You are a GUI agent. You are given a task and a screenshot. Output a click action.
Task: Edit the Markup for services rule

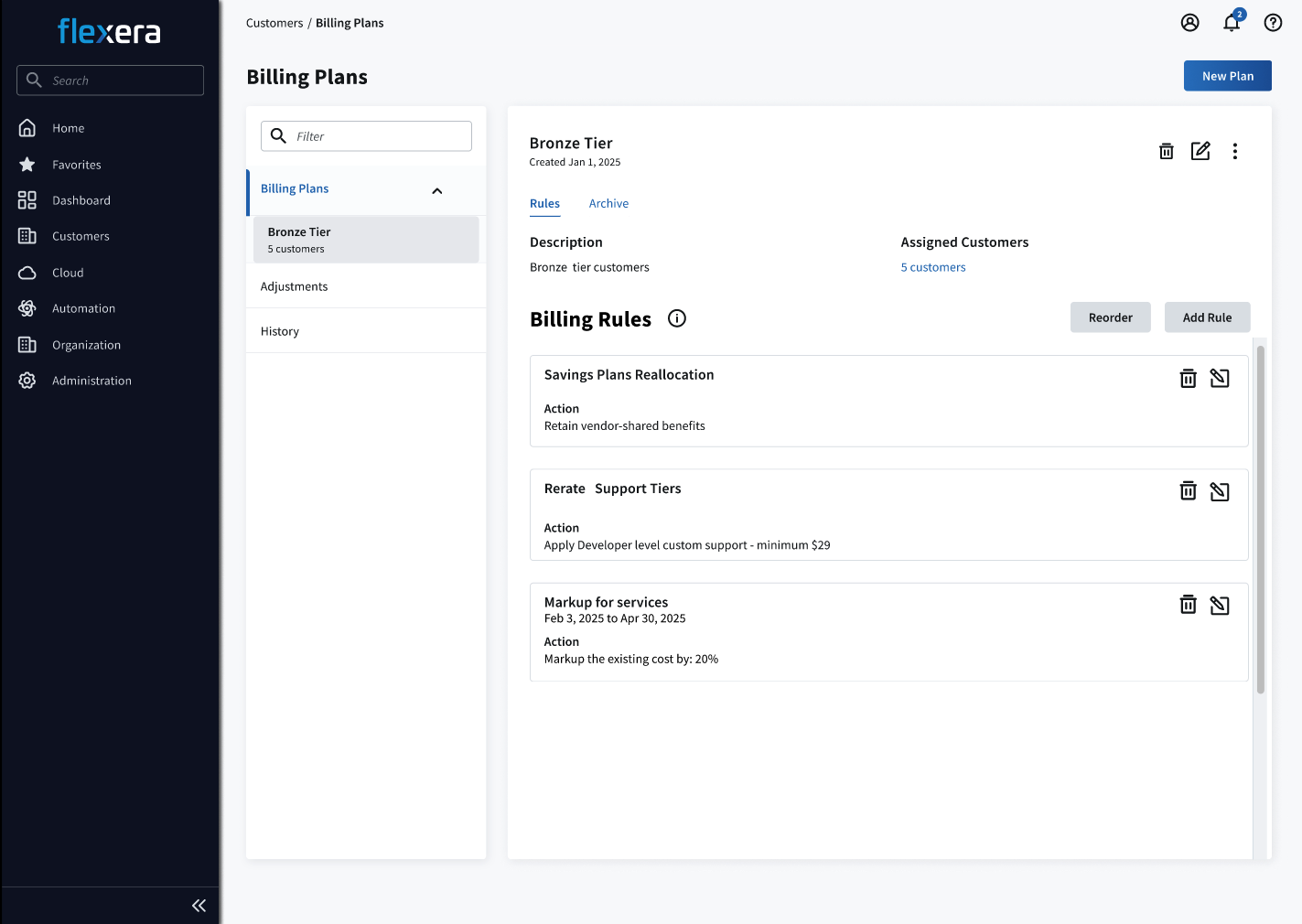[x=1220, y=605]
